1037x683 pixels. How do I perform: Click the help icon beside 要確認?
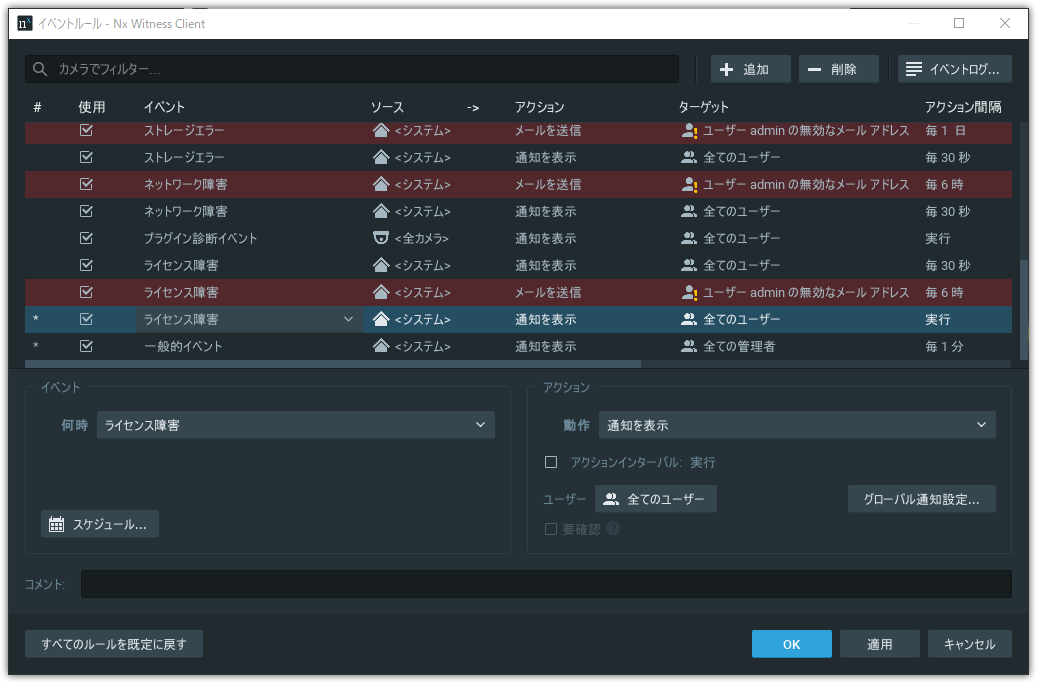point(613,529)
